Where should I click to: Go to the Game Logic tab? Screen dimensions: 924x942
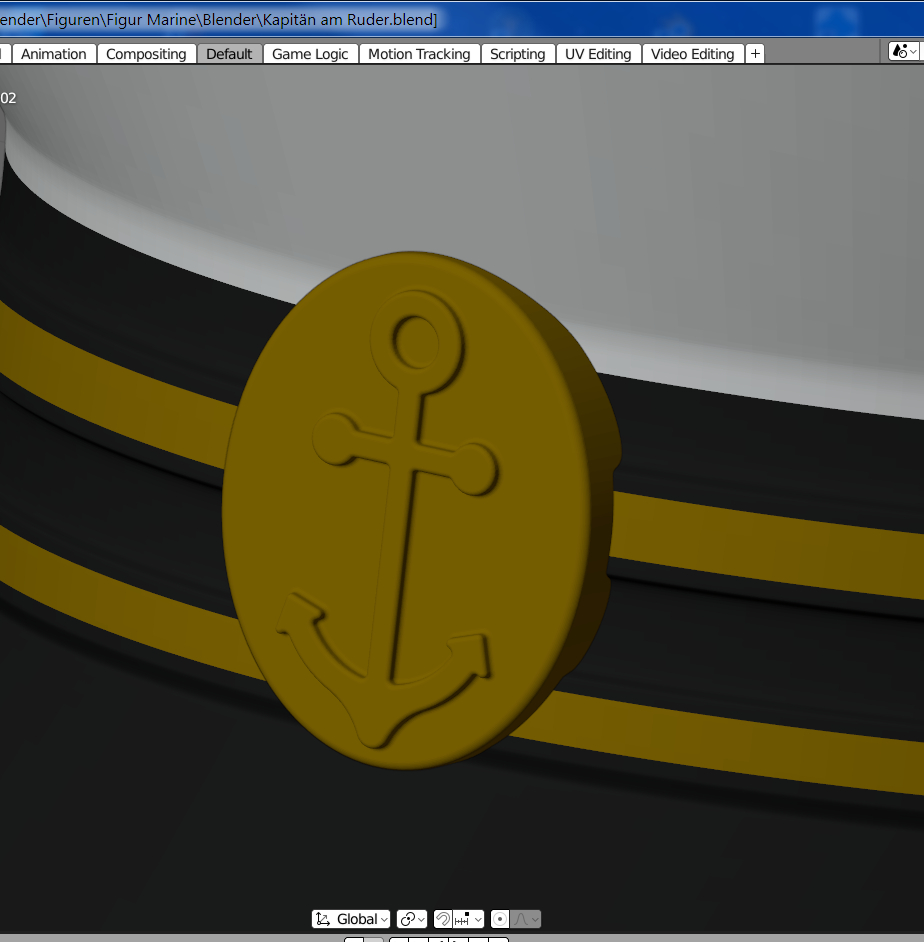tap(310, 54)
